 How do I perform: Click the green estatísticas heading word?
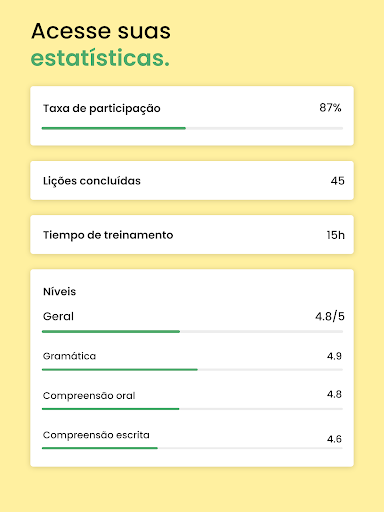point(100,58)
